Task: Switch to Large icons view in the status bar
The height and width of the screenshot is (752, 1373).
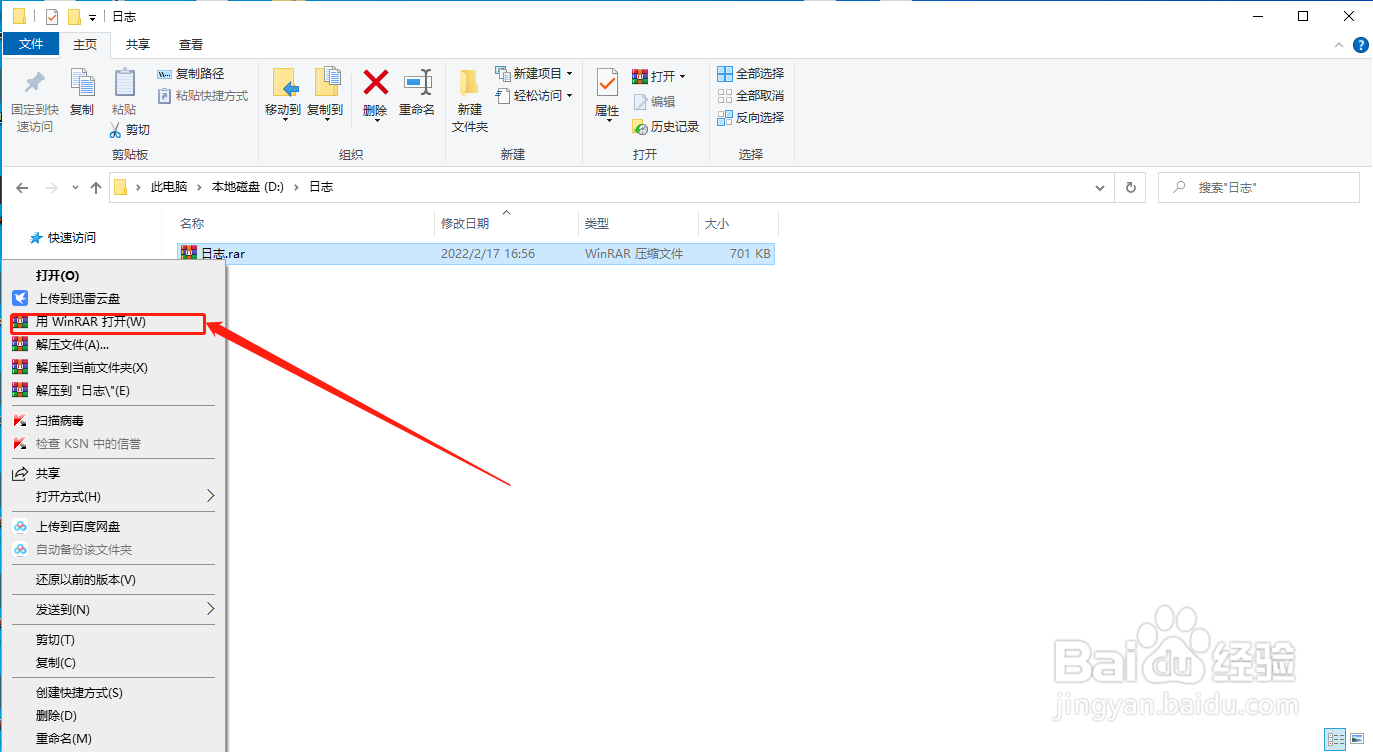Action: (x=1358, y=740)
